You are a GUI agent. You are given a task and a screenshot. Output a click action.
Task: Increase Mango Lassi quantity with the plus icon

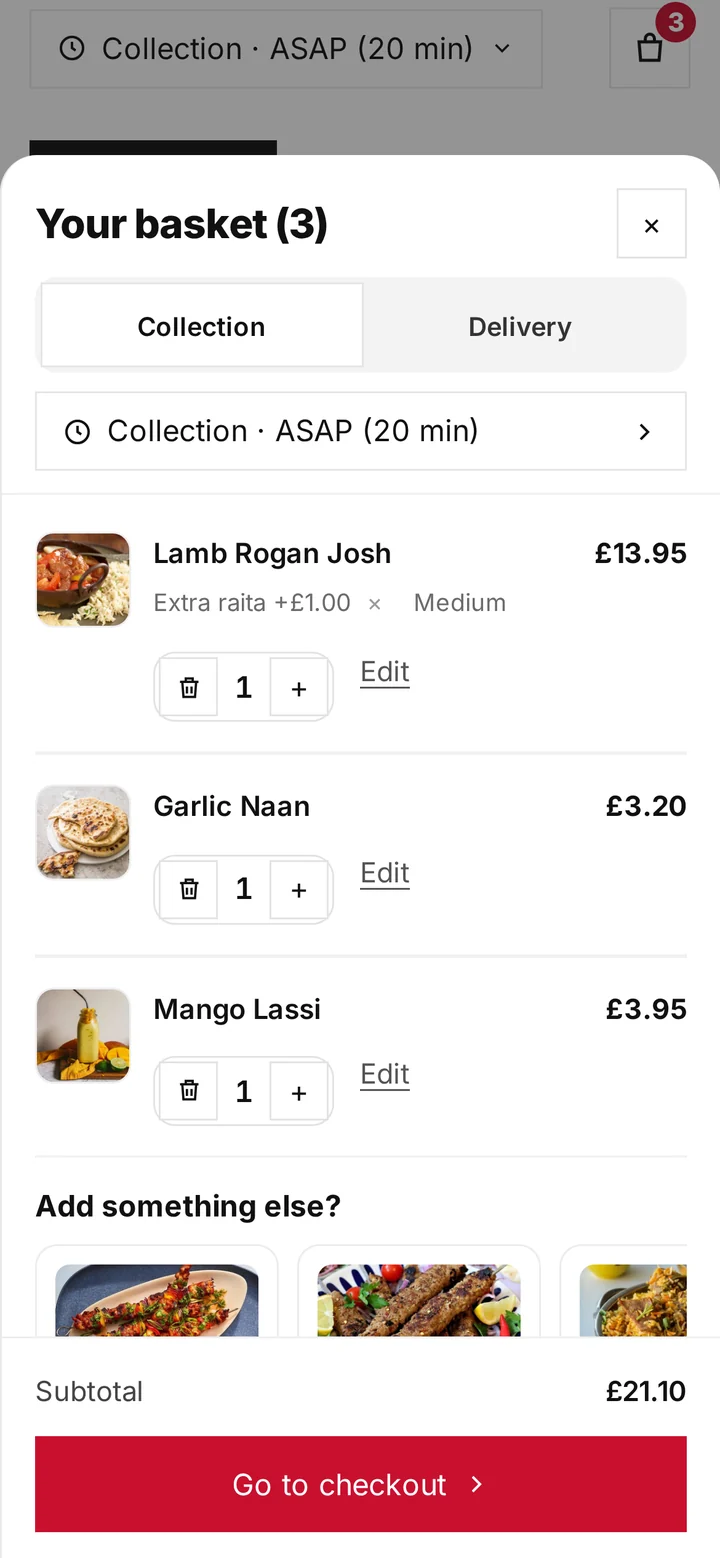point(298,1091)
